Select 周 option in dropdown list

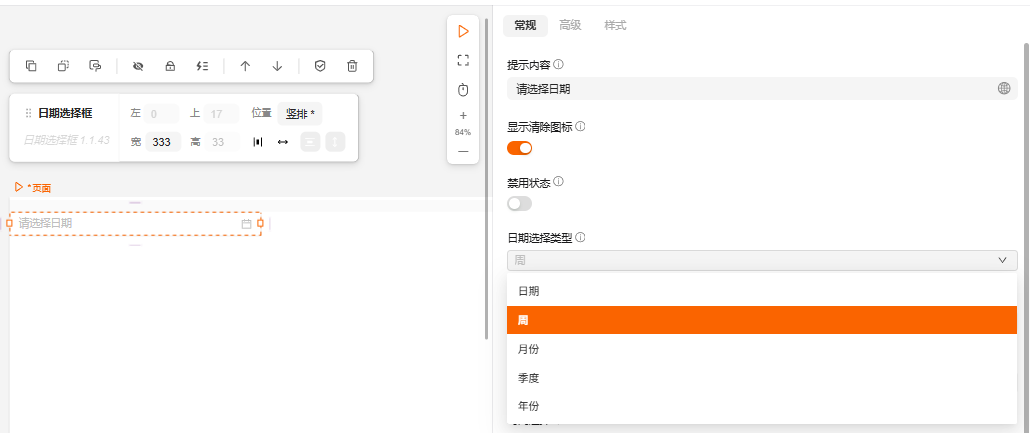[762, 320]
